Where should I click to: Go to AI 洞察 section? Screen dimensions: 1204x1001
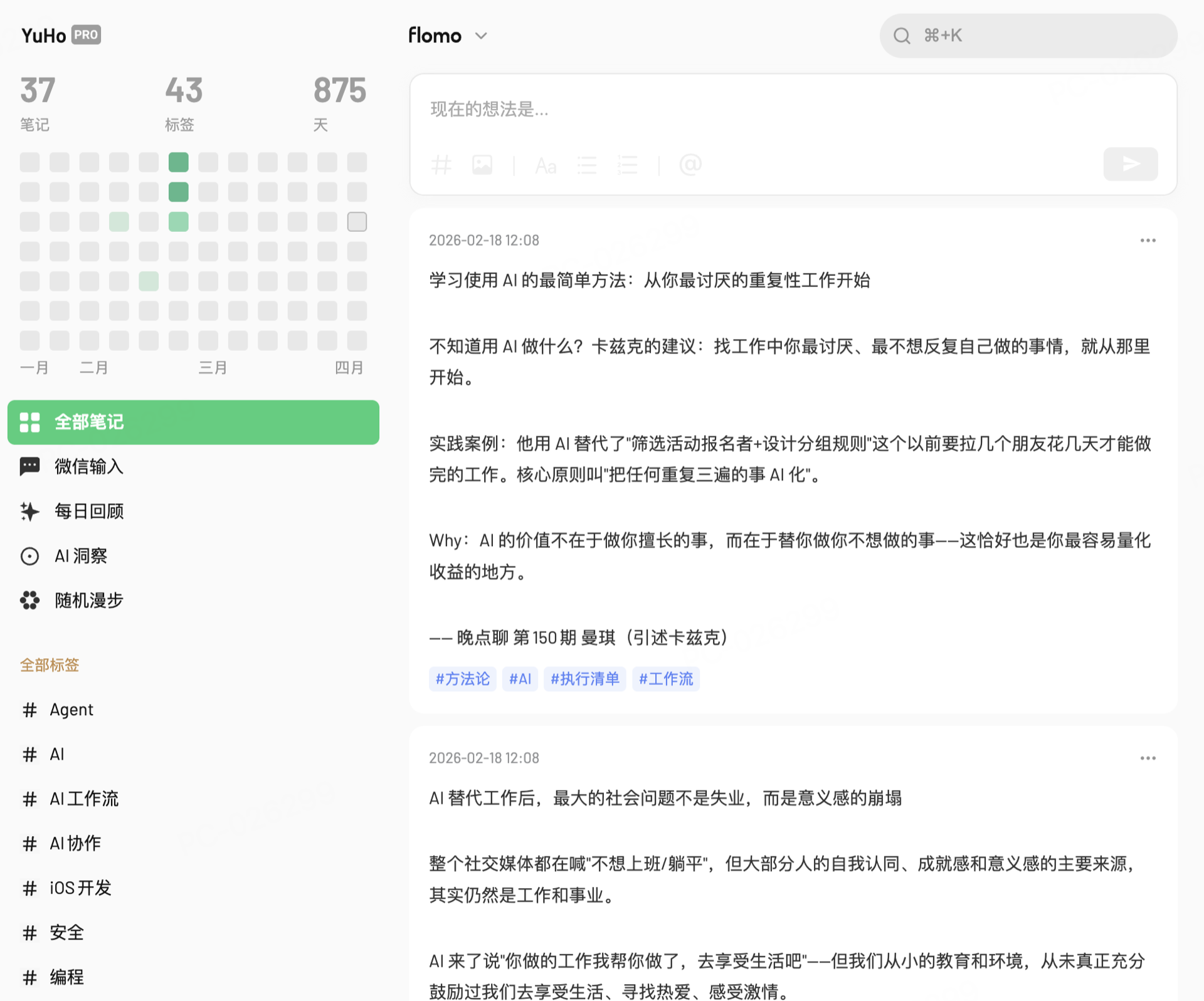point(80,556)
